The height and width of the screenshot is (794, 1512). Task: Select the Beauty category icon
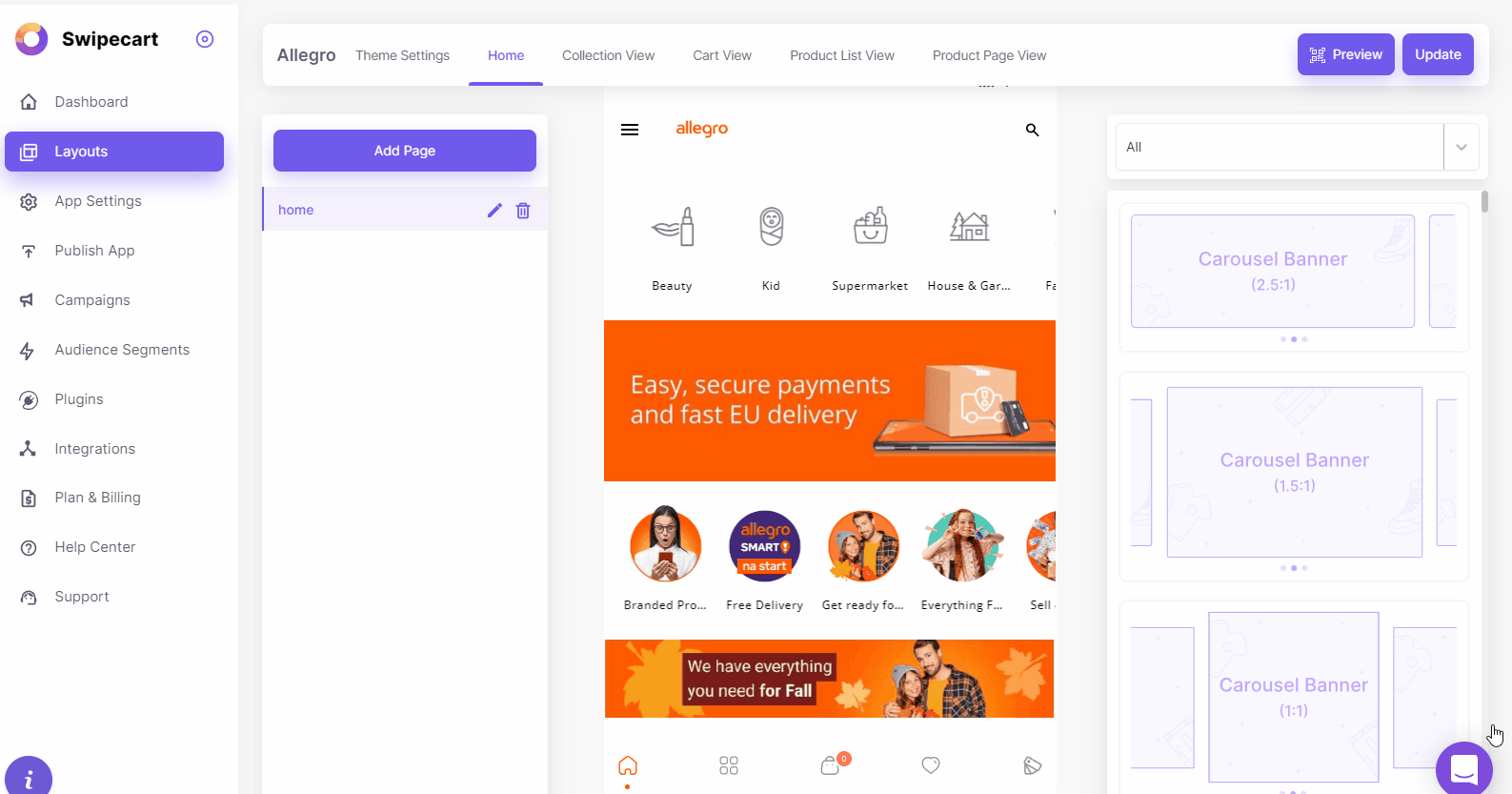673,227
